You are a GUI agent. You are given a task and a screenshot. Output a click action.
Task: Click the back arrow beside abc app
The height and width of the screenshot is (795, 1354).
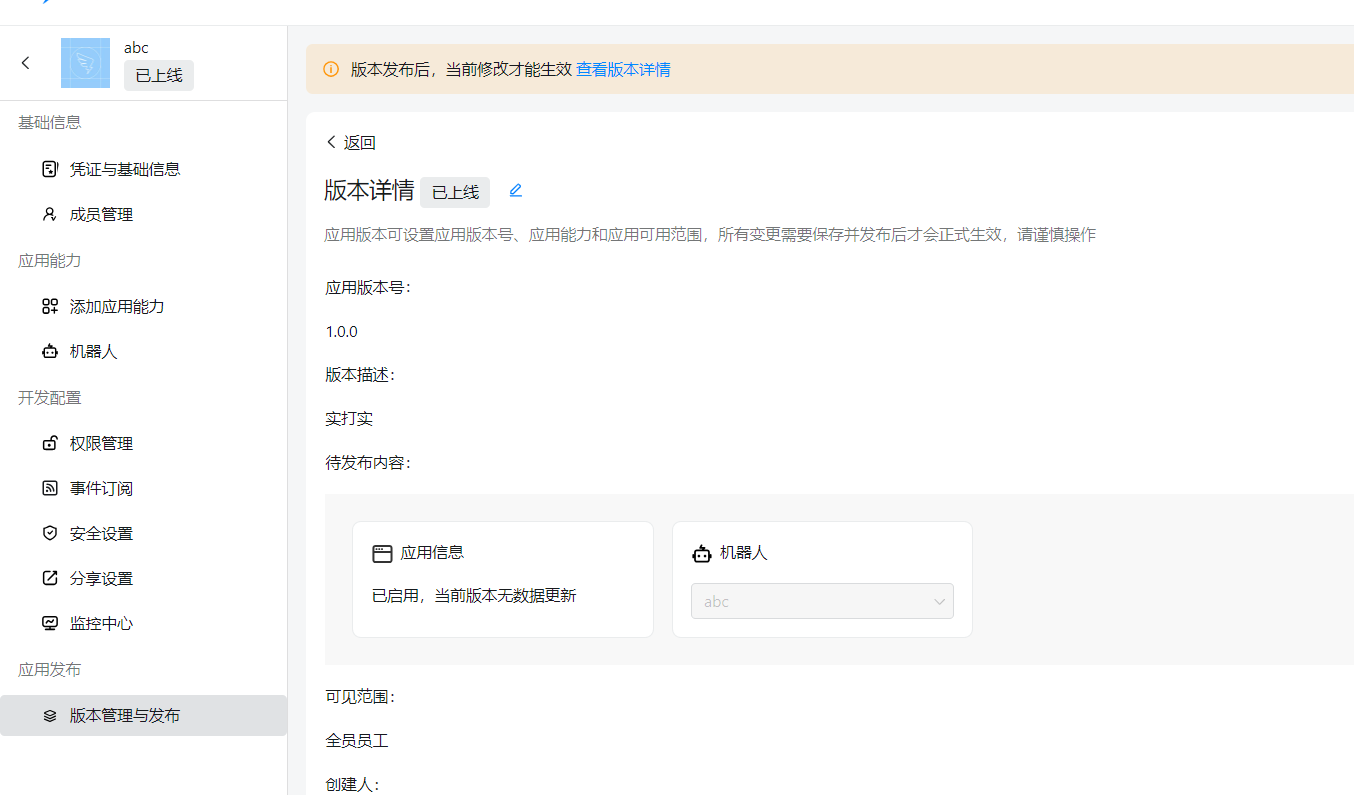tap(26, 63)
